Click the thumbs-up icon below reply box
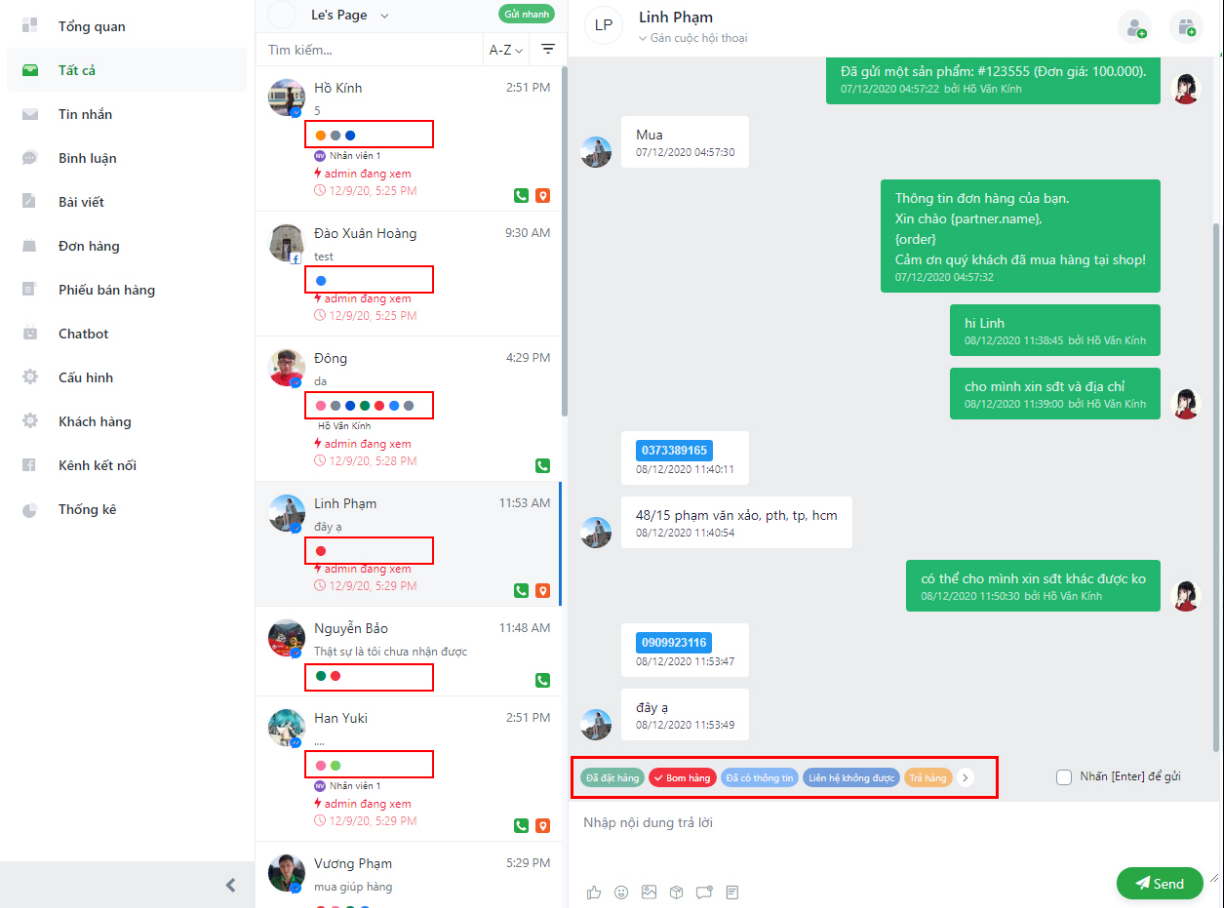 point(594,892)
